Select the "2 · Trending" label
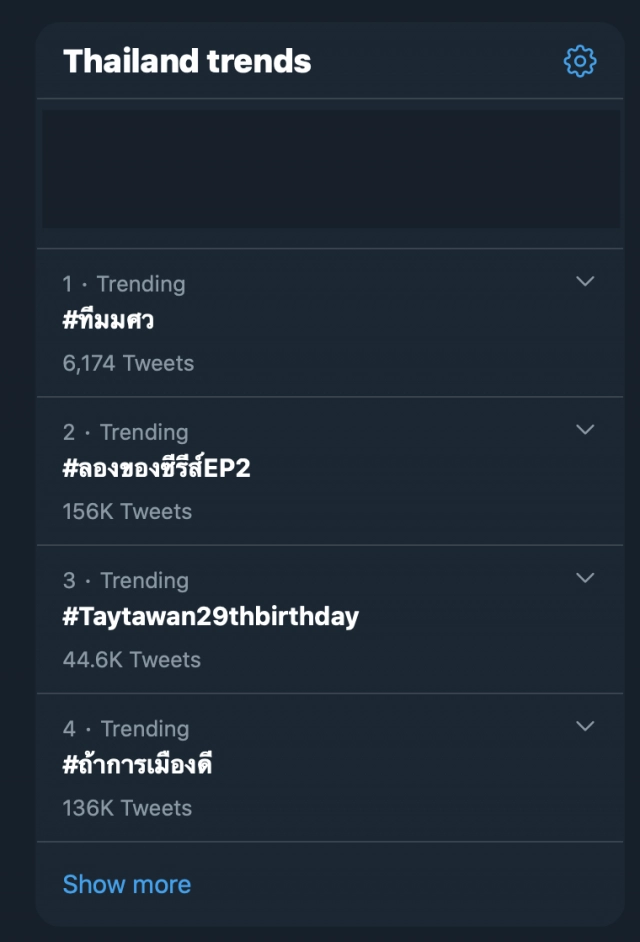 [x=125, y=432]
